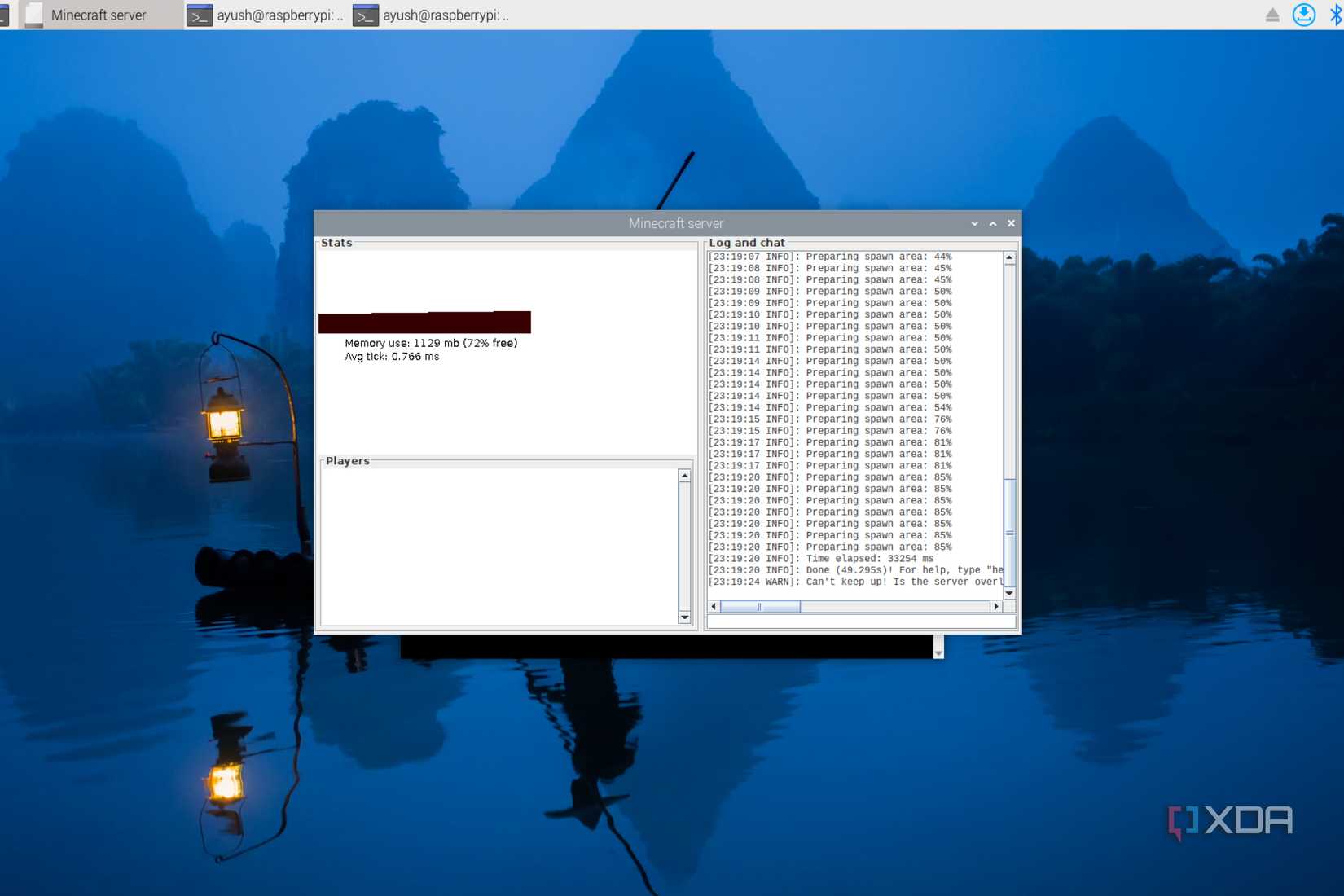This screenshot has width=1344, height=896.
Task: Click inside the chat command input field
Action: (x=859, y=621)
